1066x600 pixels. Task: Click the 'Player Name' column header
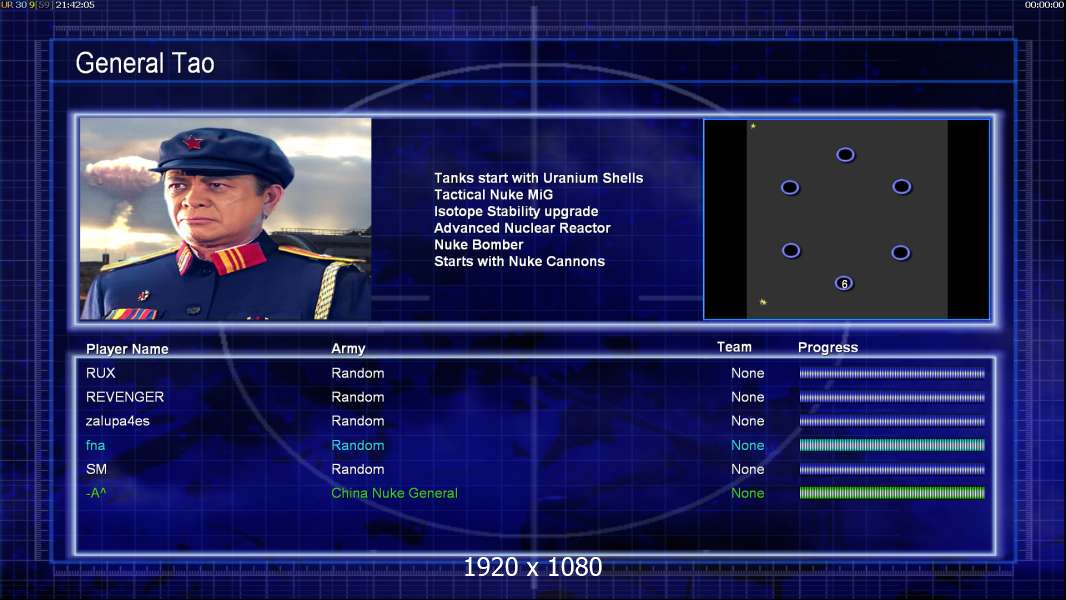coord(127,349)
